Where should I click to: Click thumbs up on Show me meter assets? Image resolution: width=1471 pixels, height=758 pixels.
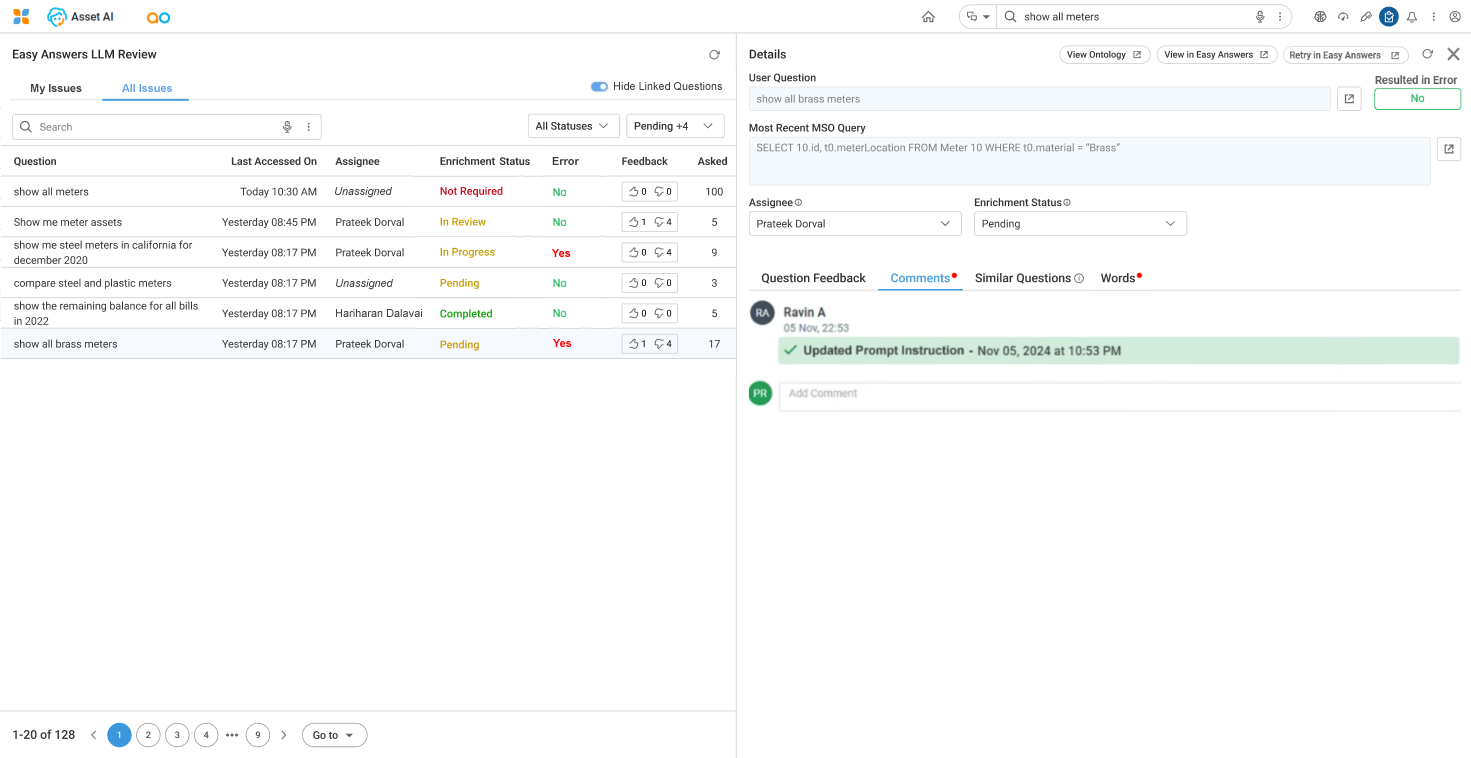click(x=635, y=222)
